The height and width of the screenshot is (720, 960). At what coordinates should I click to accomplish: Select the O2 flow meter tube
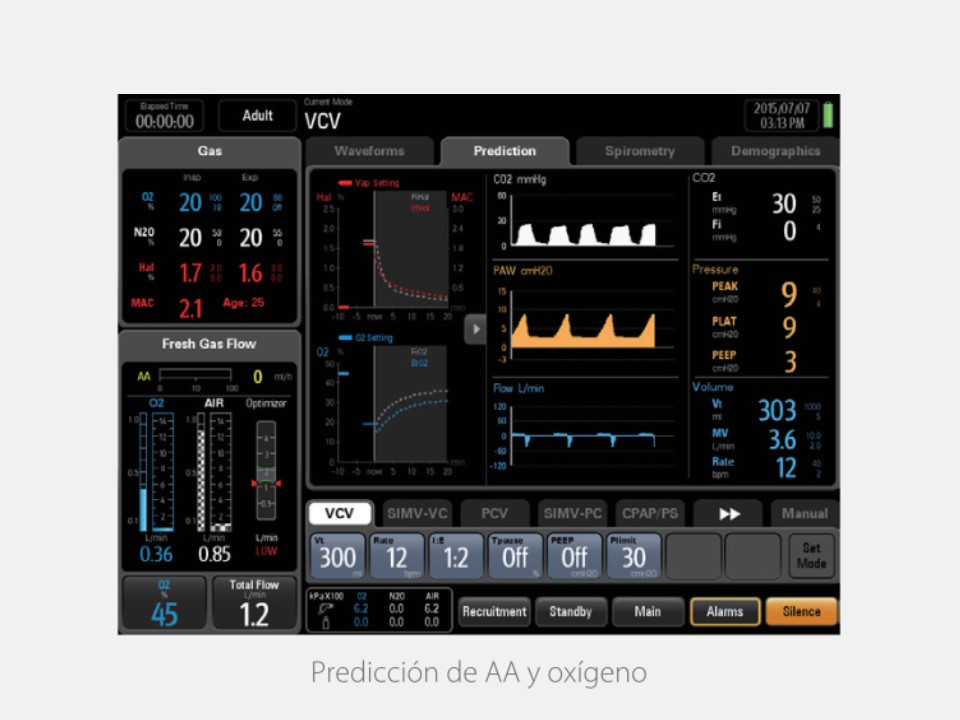[x=163, y=471]
